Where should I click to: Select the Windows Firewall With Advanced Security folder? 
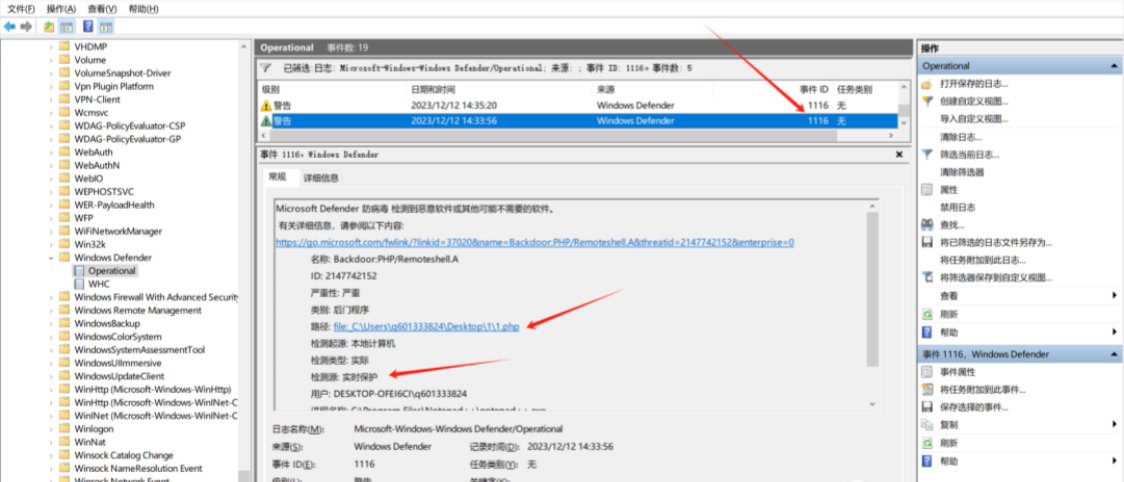(156, 297)
